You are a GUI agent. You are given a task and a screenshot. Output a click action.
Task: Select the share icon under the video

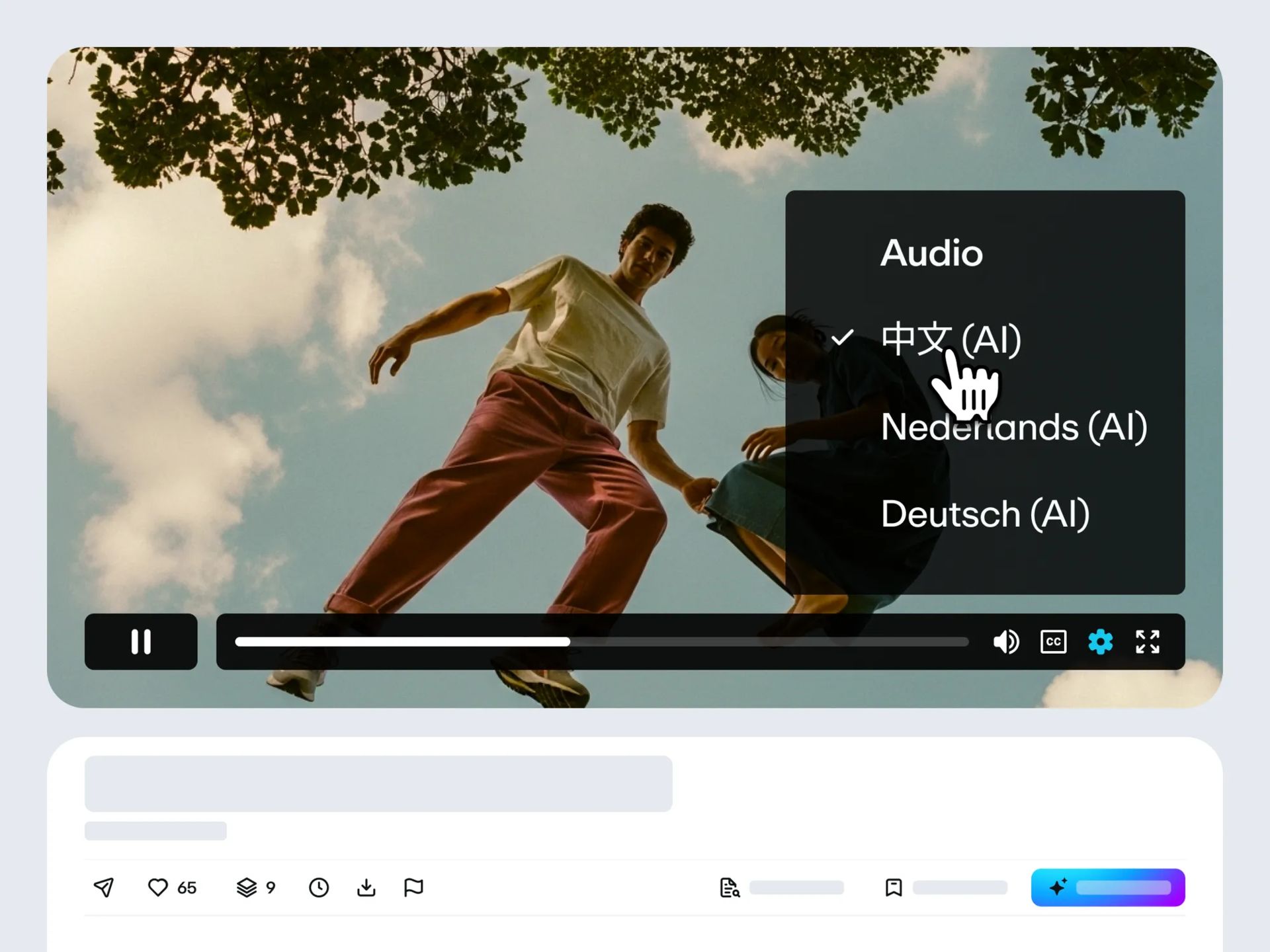click(105, 888)
